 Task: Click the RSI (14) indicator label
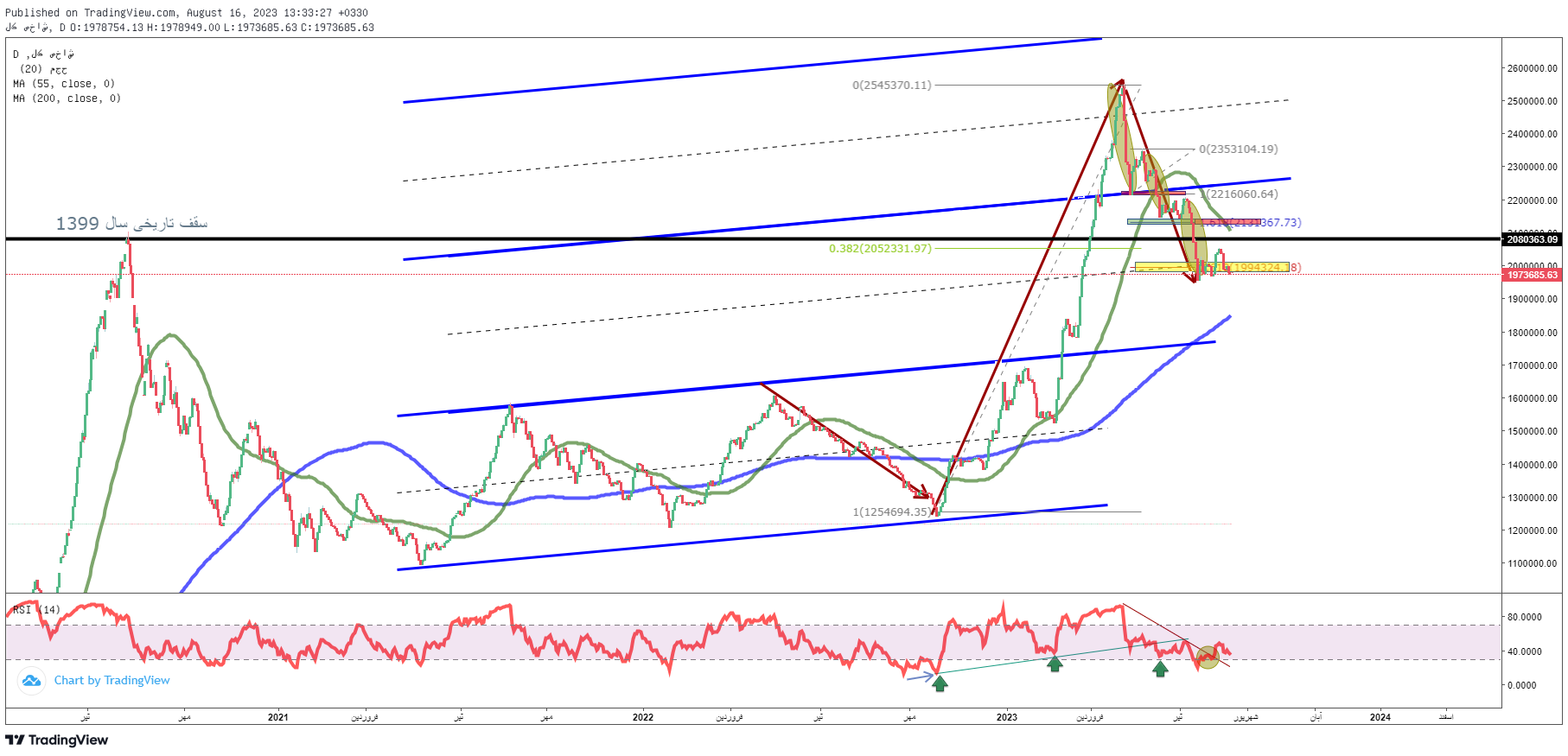coord(36,610)
